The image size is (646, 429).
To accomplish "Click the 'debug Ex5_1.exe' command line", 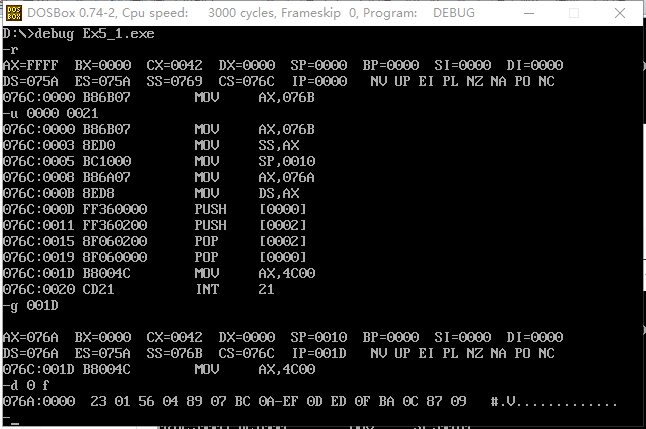I will pos(78,33).
